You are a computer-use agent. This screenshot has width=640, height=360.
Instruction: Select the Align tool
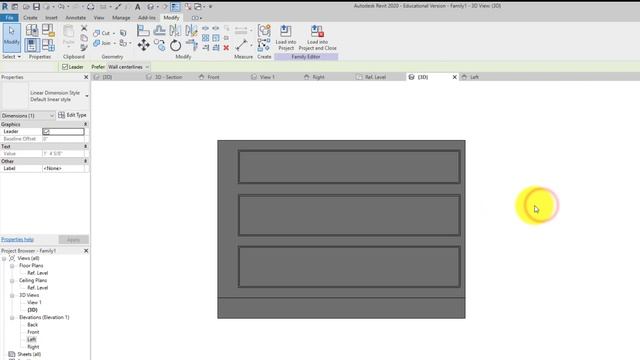click(x=143, y=31)
